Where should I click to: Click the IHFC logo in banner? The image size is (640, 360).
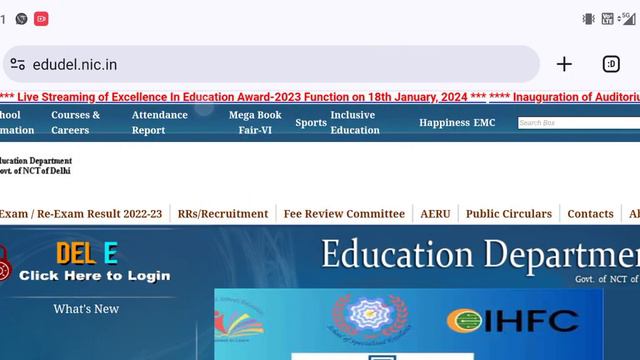[x=513, y=320]
